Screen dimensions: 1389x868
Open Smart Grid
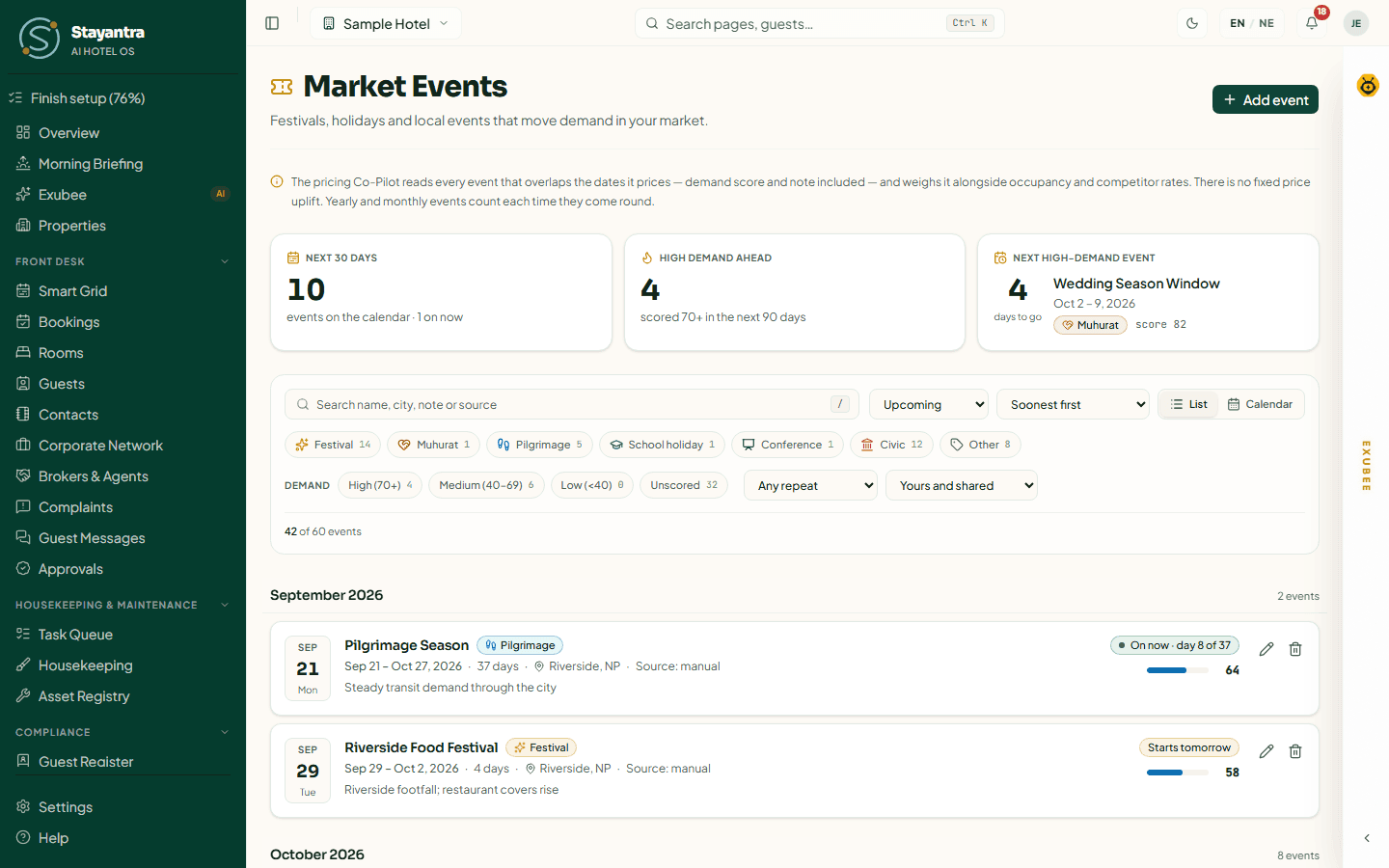point(123,291)
